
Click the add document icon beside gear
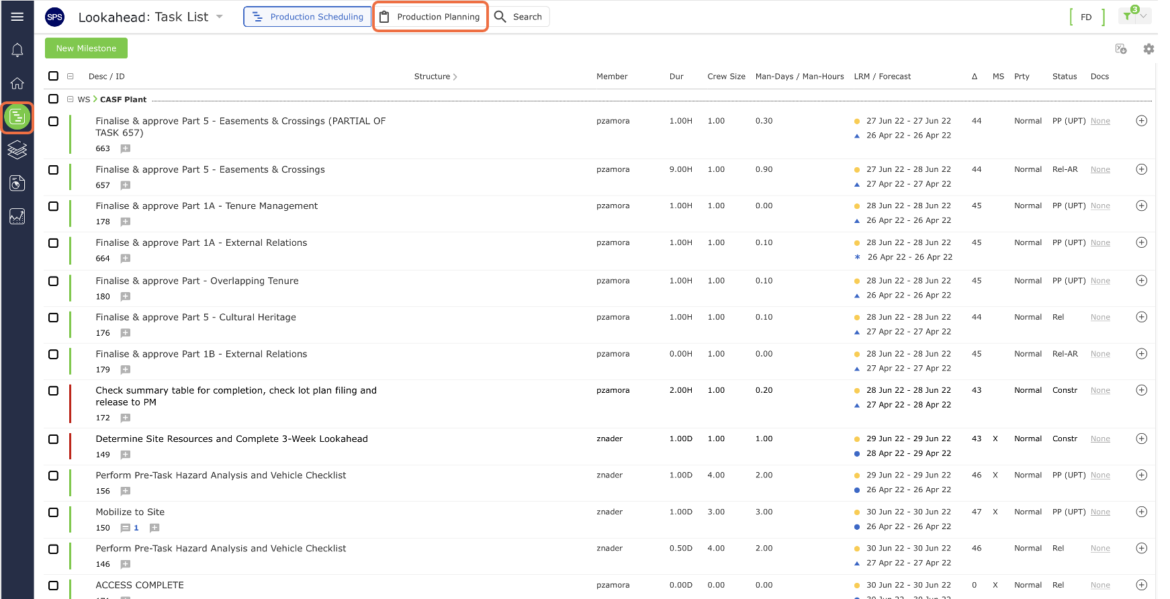(x=1121, y=48)
